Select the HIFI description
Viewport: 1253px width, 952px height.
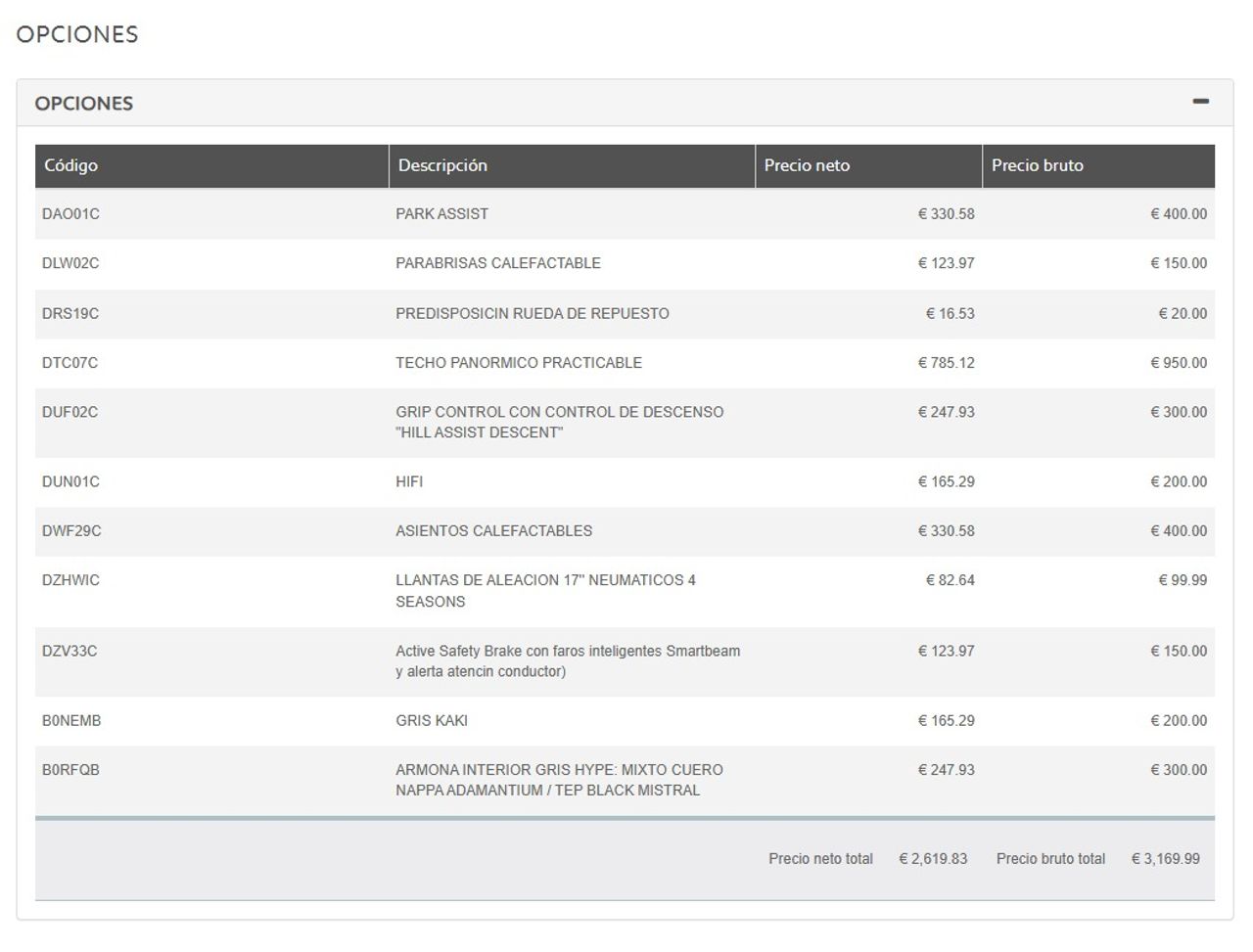409,482
